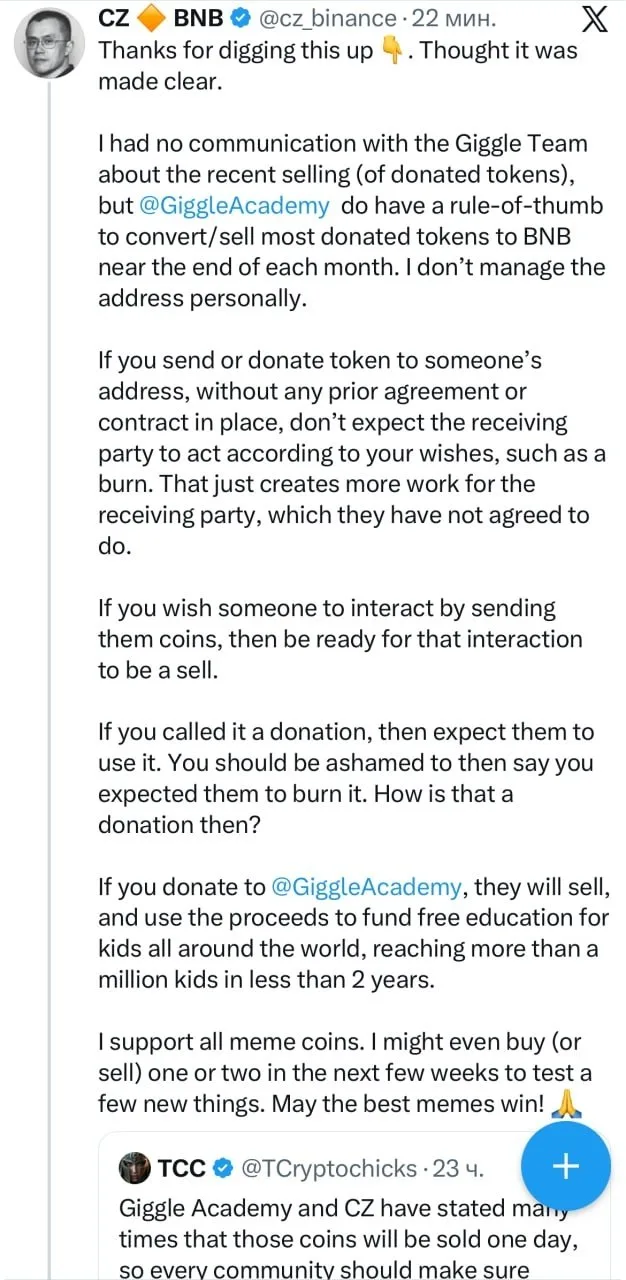
Task: Click TCC's blue verified checkmark
Action: [x=224, y=1167]
